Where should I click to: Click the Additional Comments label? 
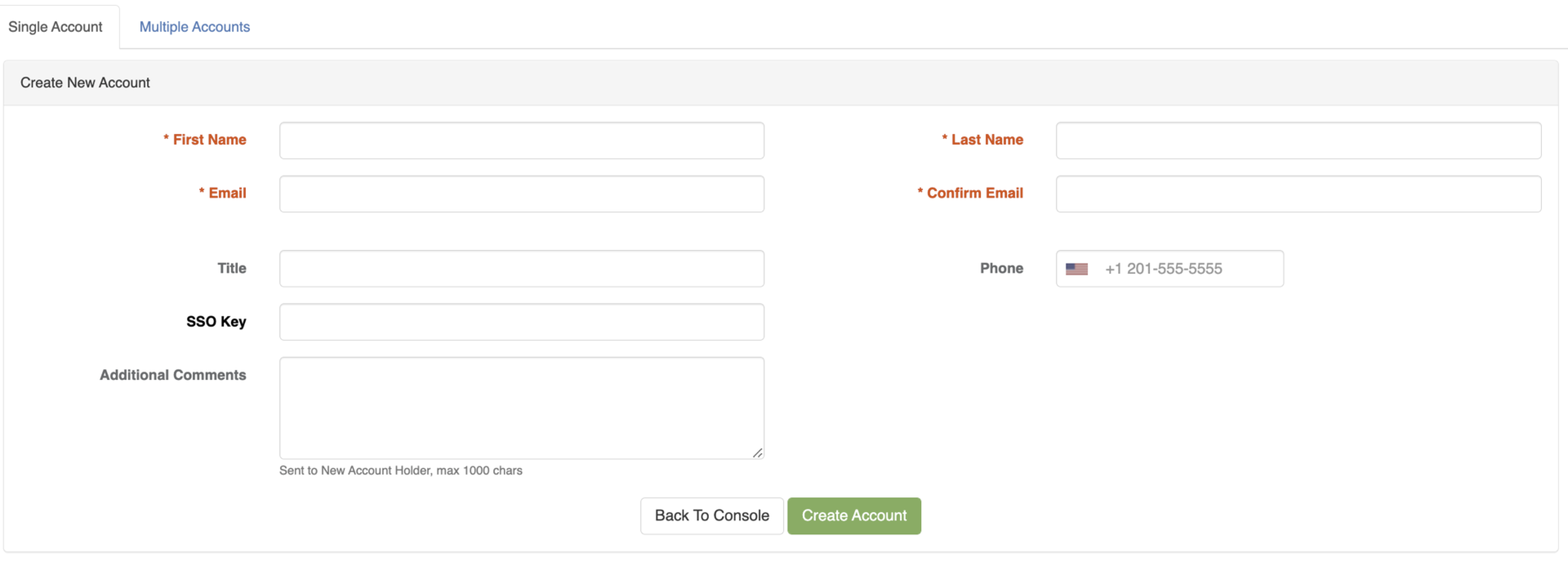tap(173, 375)
